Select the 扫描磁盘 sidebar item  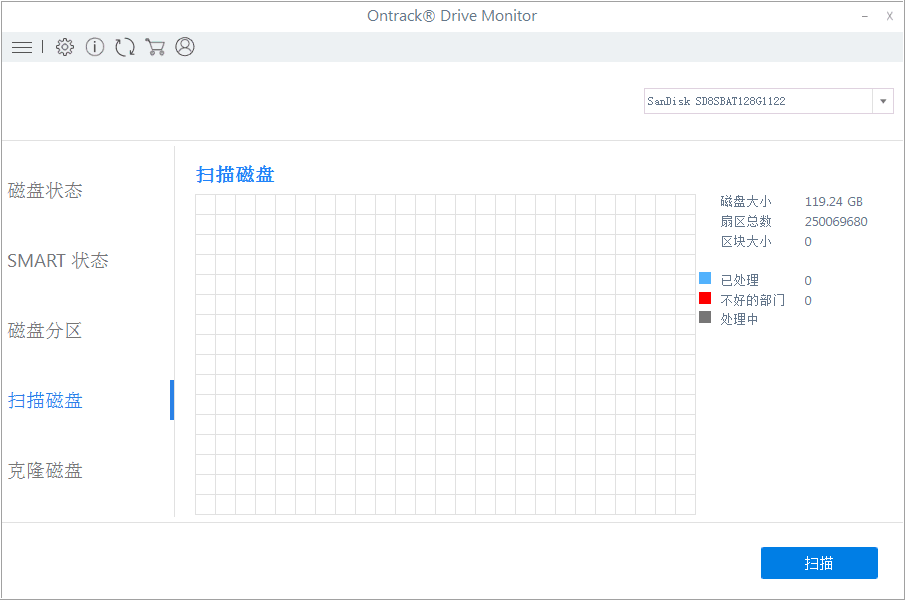pos(45,400)
